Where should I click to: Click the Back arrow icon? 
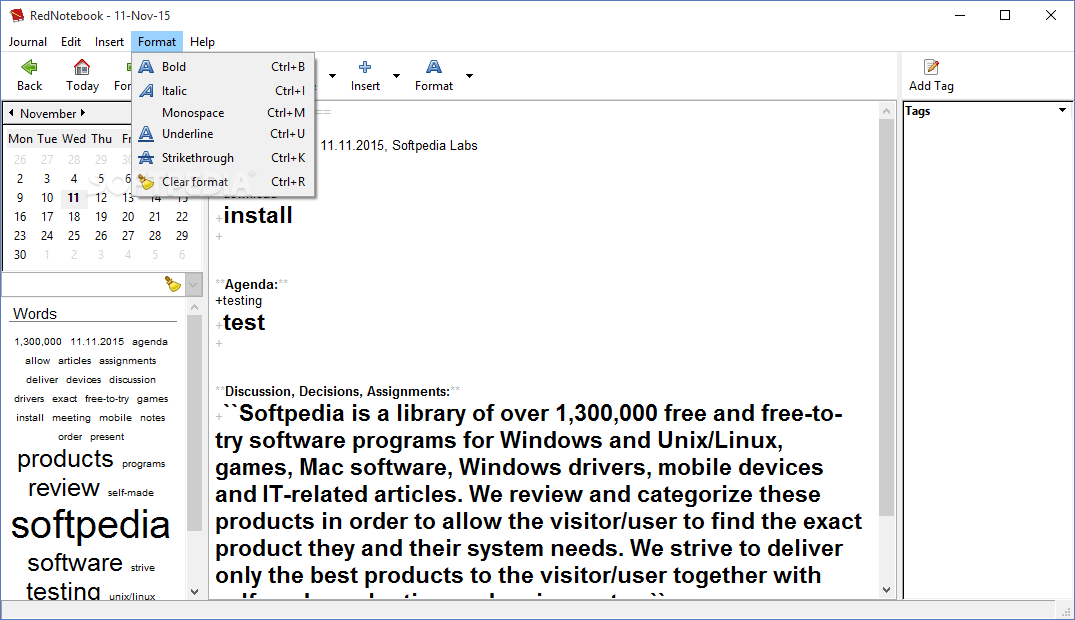29,67
